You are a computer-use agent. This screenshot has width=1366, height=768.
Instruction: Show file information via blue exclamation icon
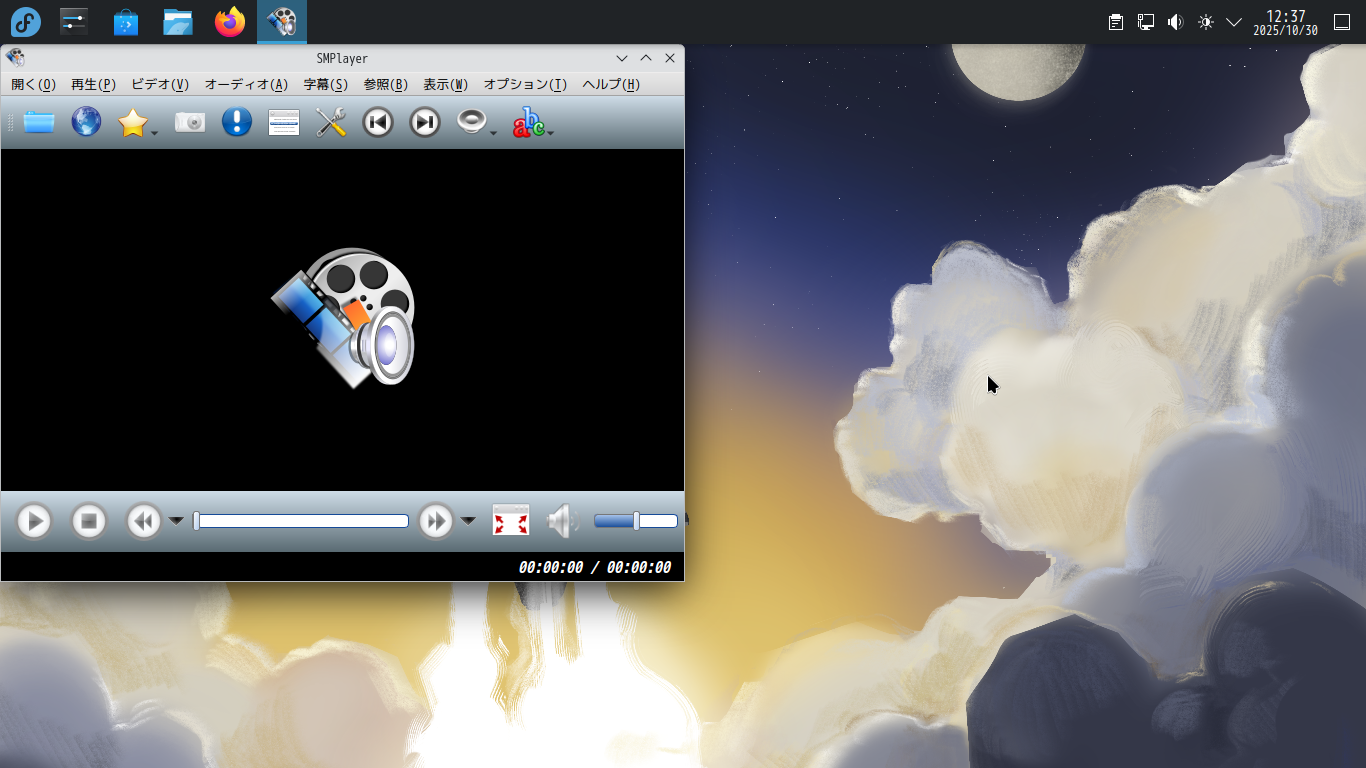click(x=237, y=123)
